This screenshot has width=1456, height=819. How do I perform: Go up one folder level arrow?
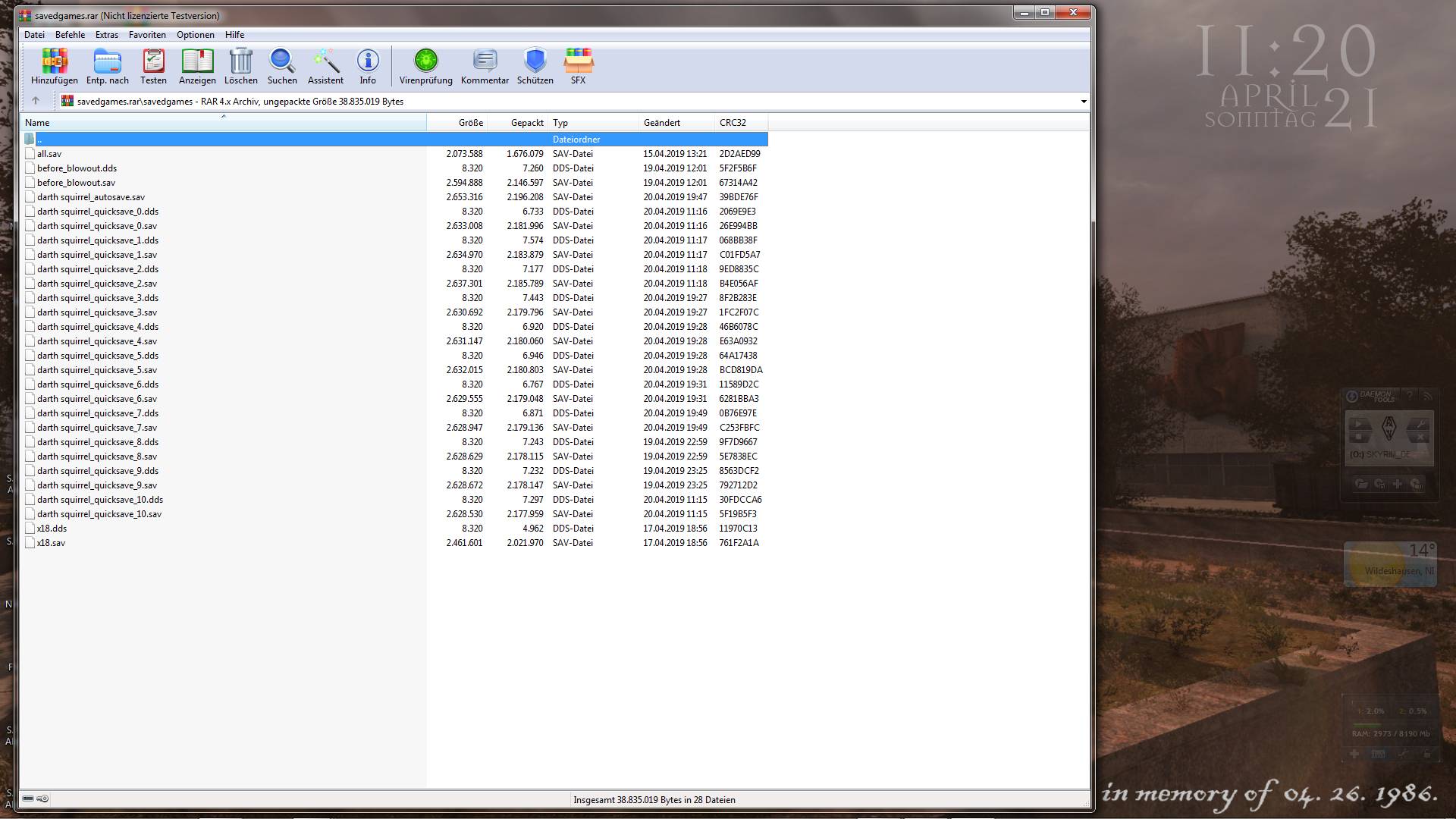[x=36, y=101]
